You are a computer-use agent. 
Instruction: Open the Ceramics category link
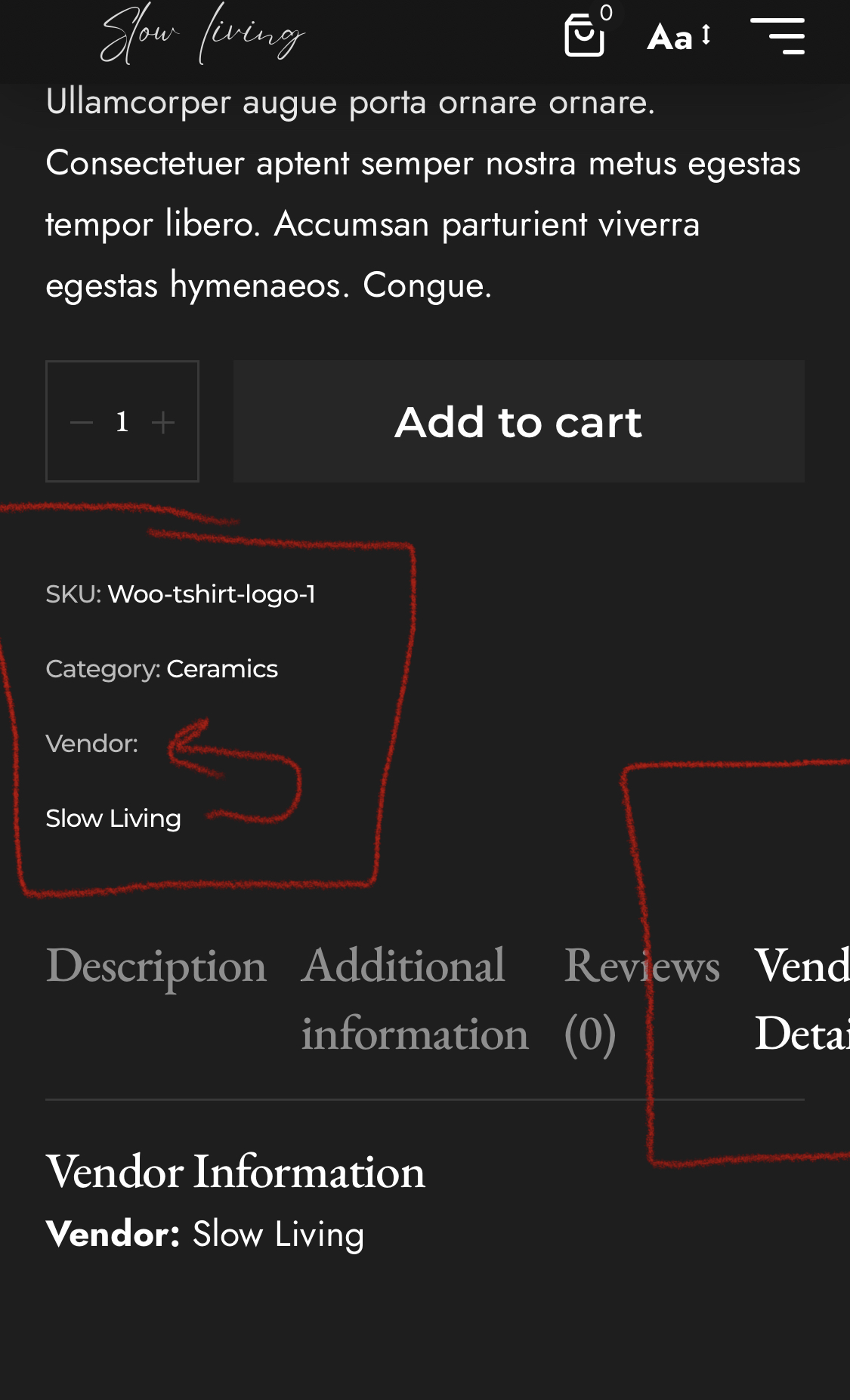pos(222,669)
